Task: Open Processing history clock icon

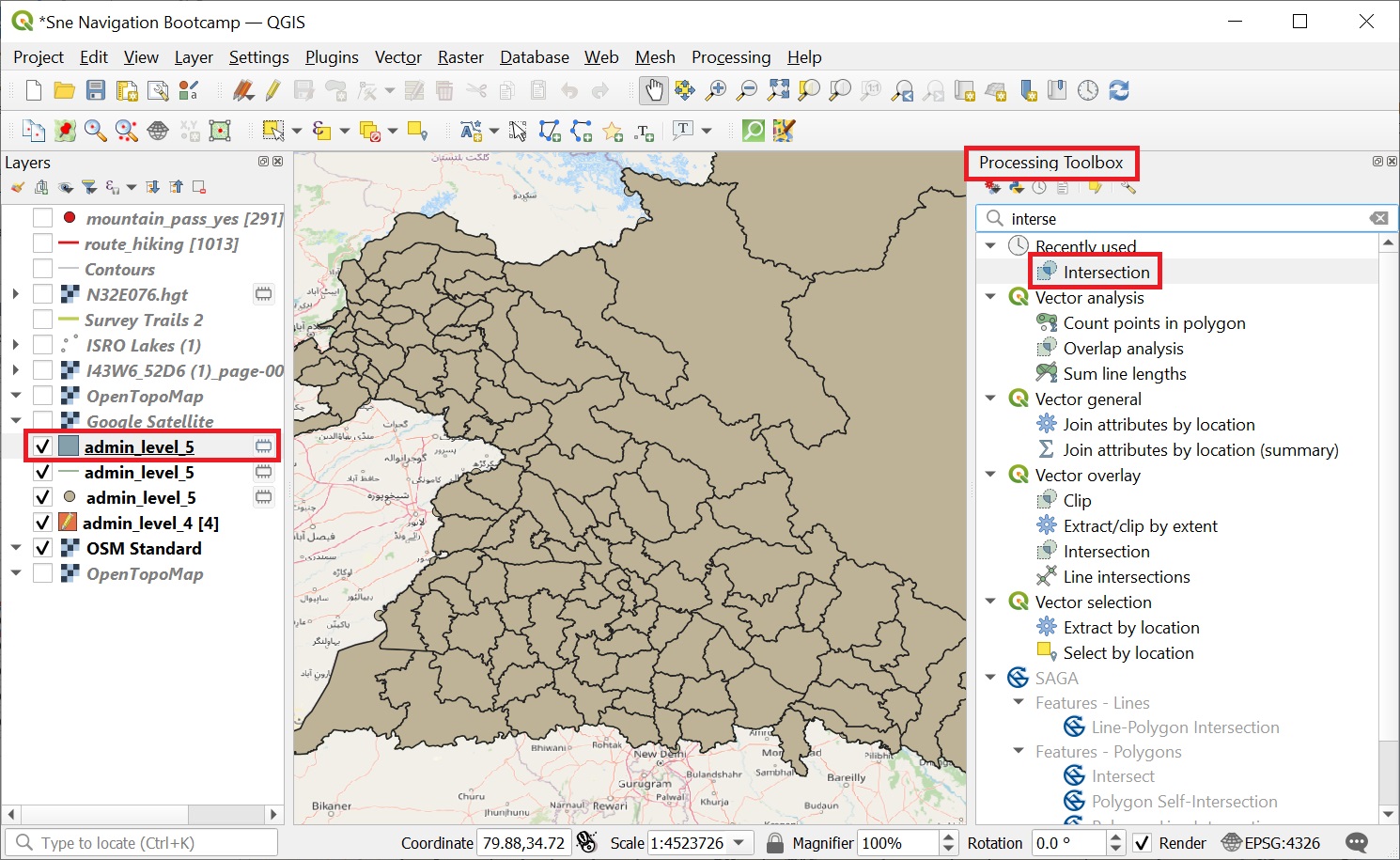Action: [x=1039, y=187]
